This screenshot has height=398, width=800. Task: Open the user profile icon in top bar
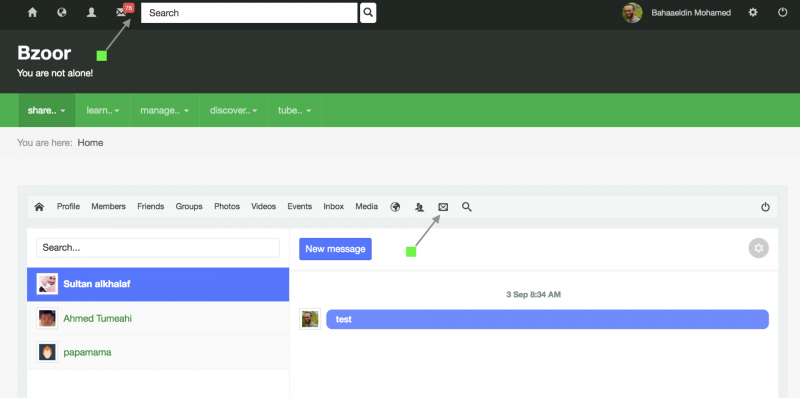[91, 13]
